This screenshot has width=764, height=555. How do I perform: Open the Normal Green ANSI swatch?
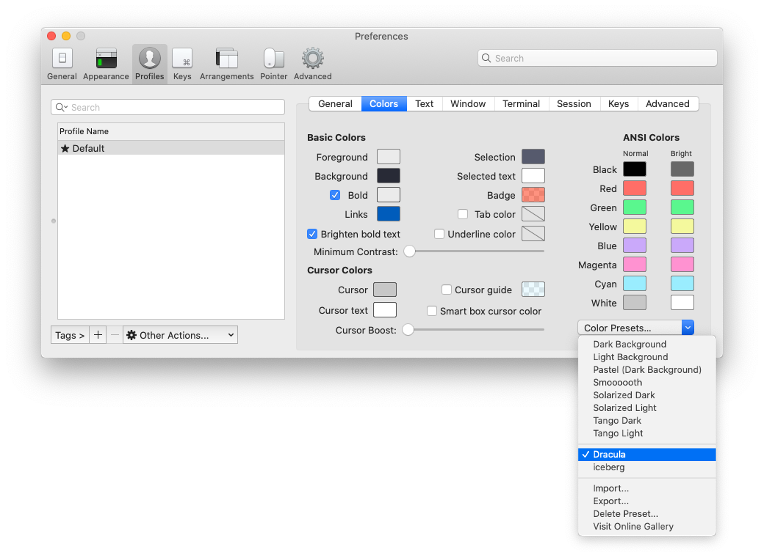pyautogui.click(x=635, y=207)
